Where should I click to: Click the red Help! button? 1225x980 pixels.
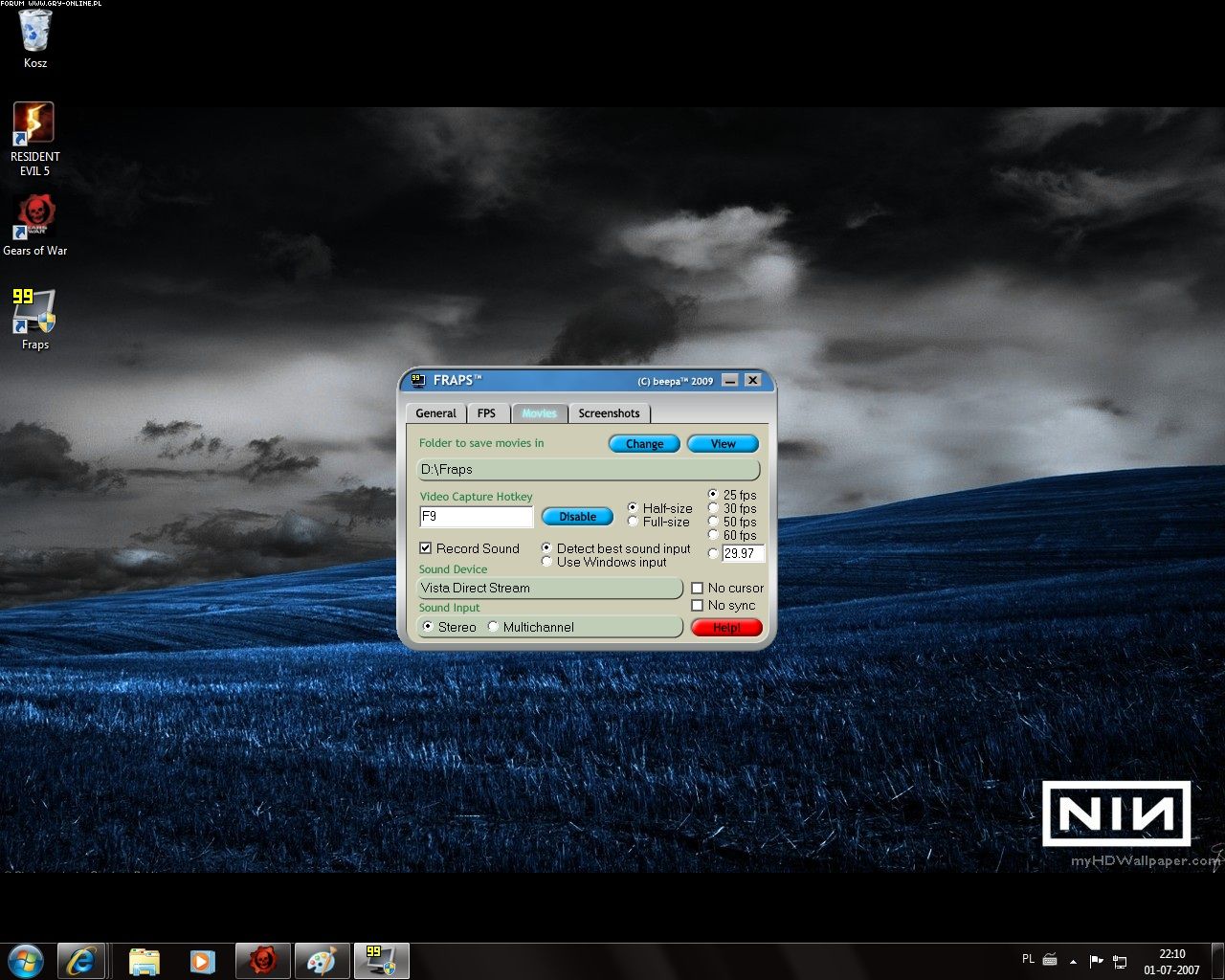pos(726,628)
